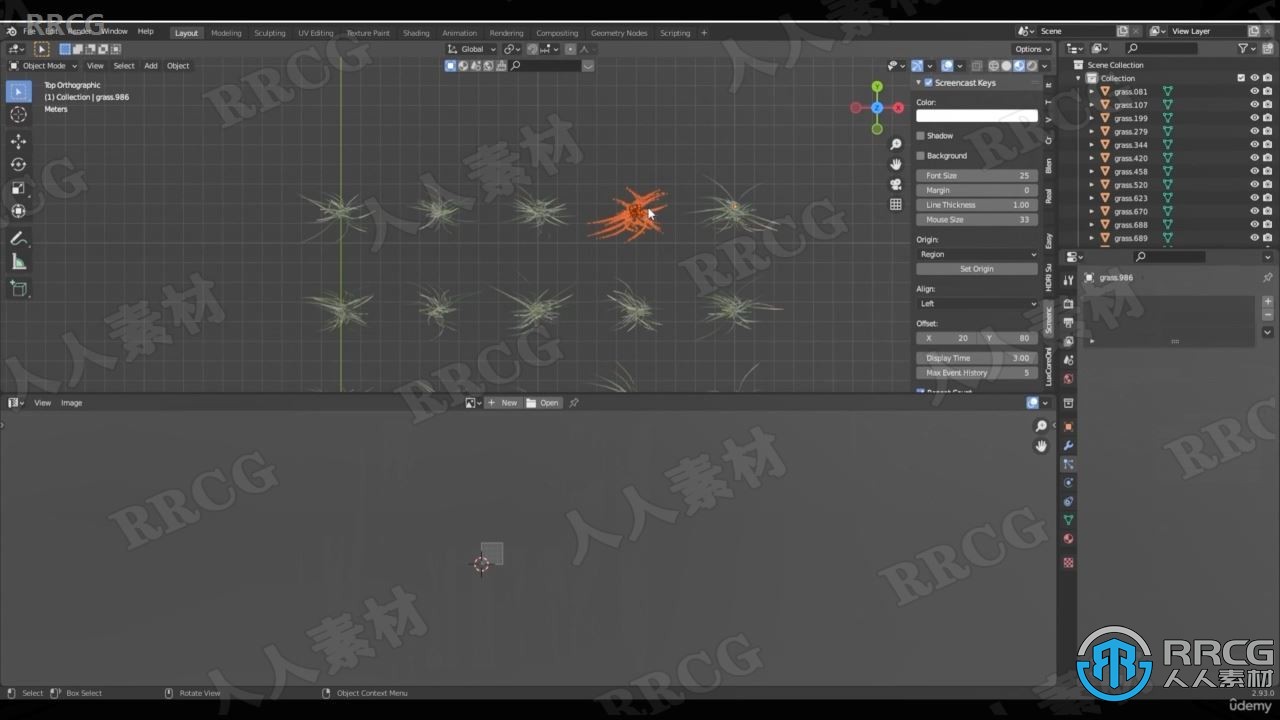This screenshot has width=1280, height=720.
Task: Click New image button
Action: (503, 403)
